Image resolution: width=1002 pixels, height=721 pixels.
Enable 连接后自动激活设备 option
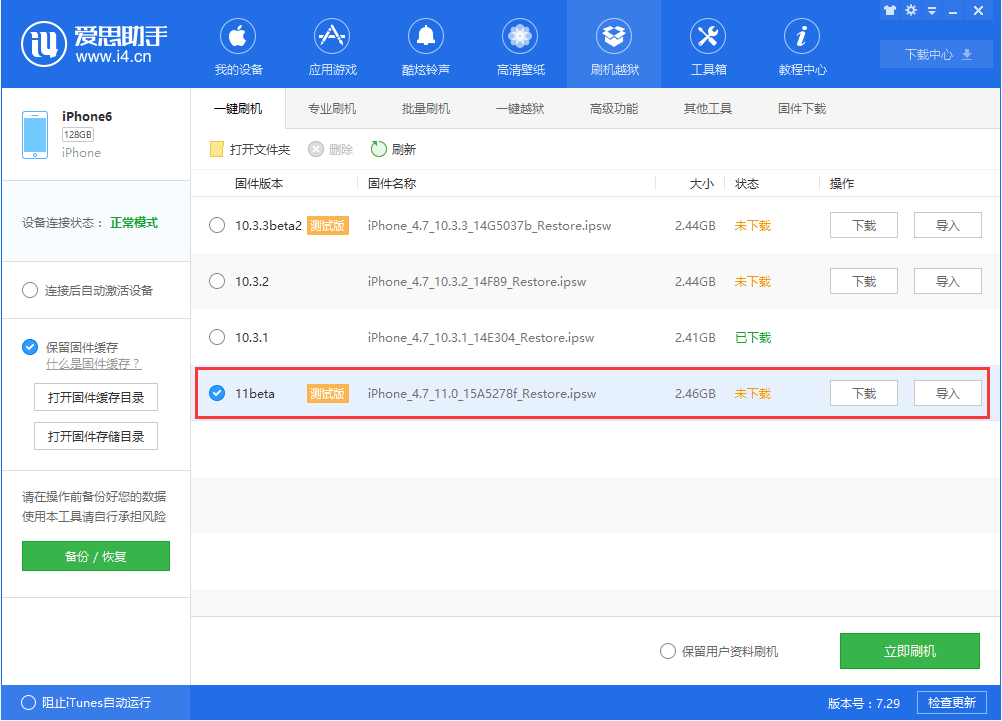coord(30,290)
